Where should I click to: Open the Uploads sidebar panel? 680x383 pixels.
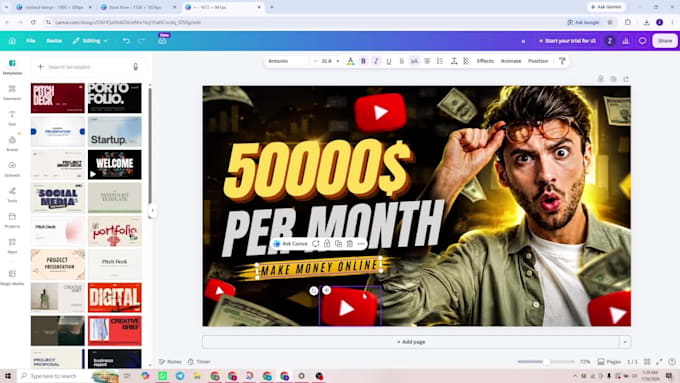pyautogui.click(x=12, y=169)
